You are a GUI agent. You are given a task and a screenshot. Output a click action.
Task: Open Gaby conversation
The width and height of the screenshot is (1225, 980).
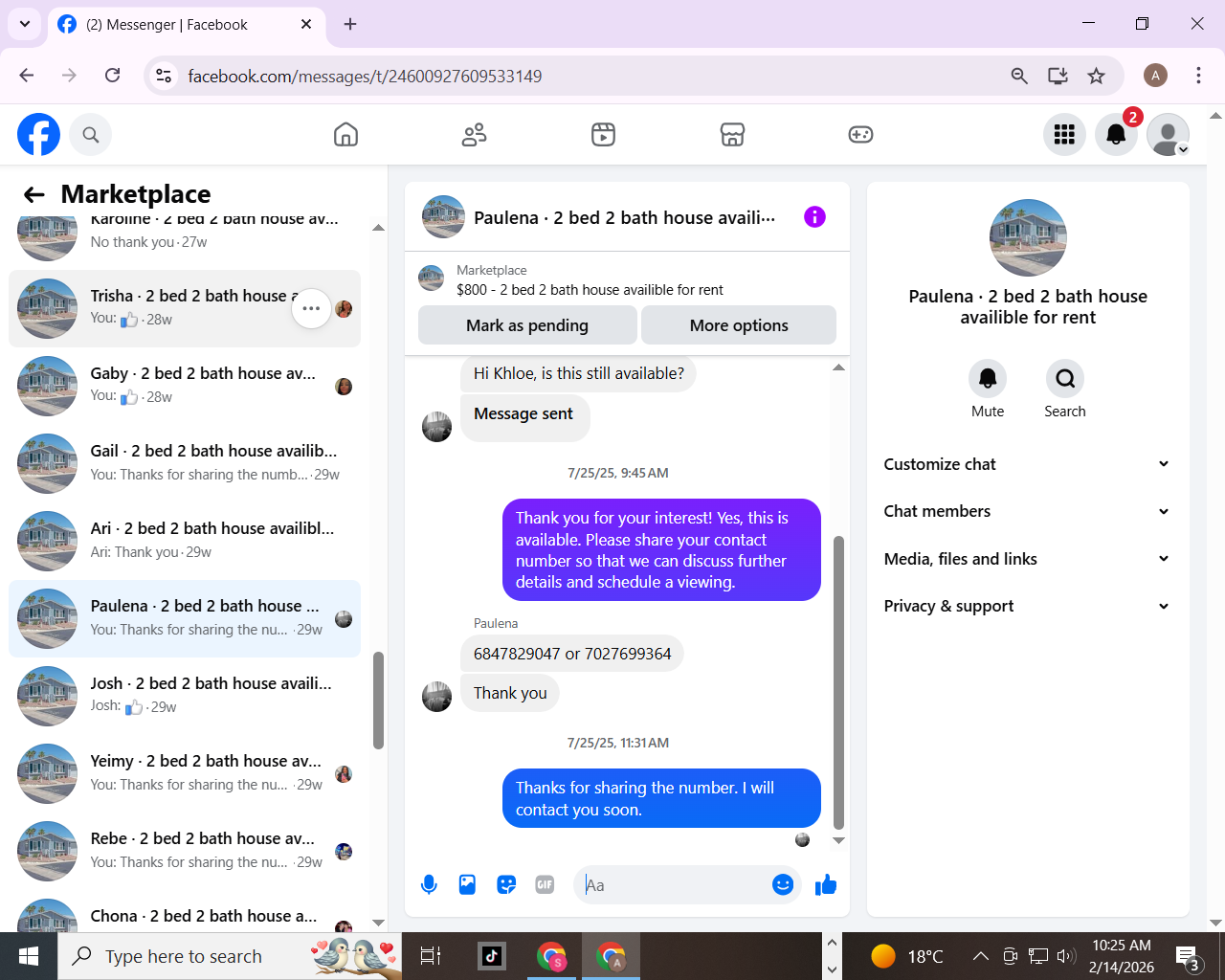click(185, 386)
